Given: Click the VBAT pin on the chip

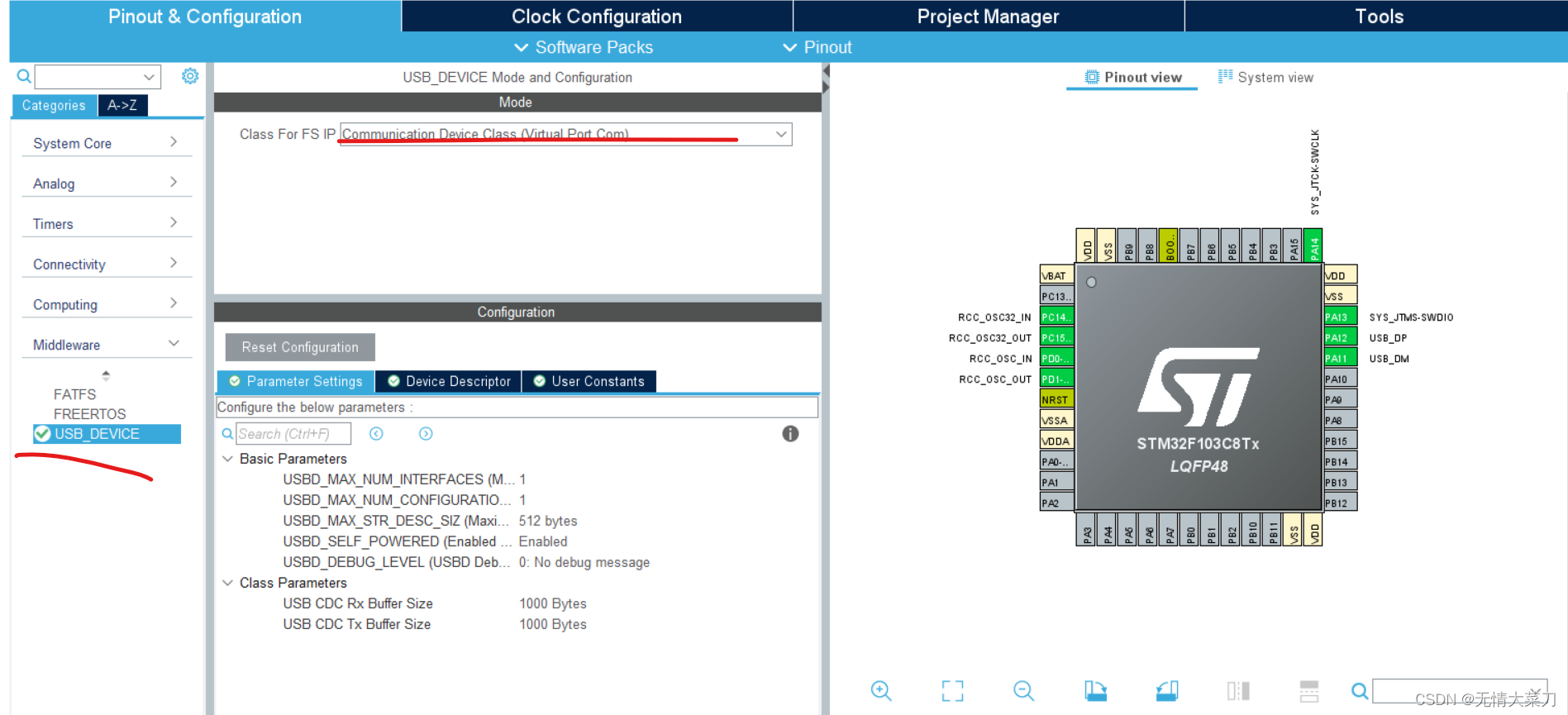Looking at the screenshot, I should tap(1056, 276).
